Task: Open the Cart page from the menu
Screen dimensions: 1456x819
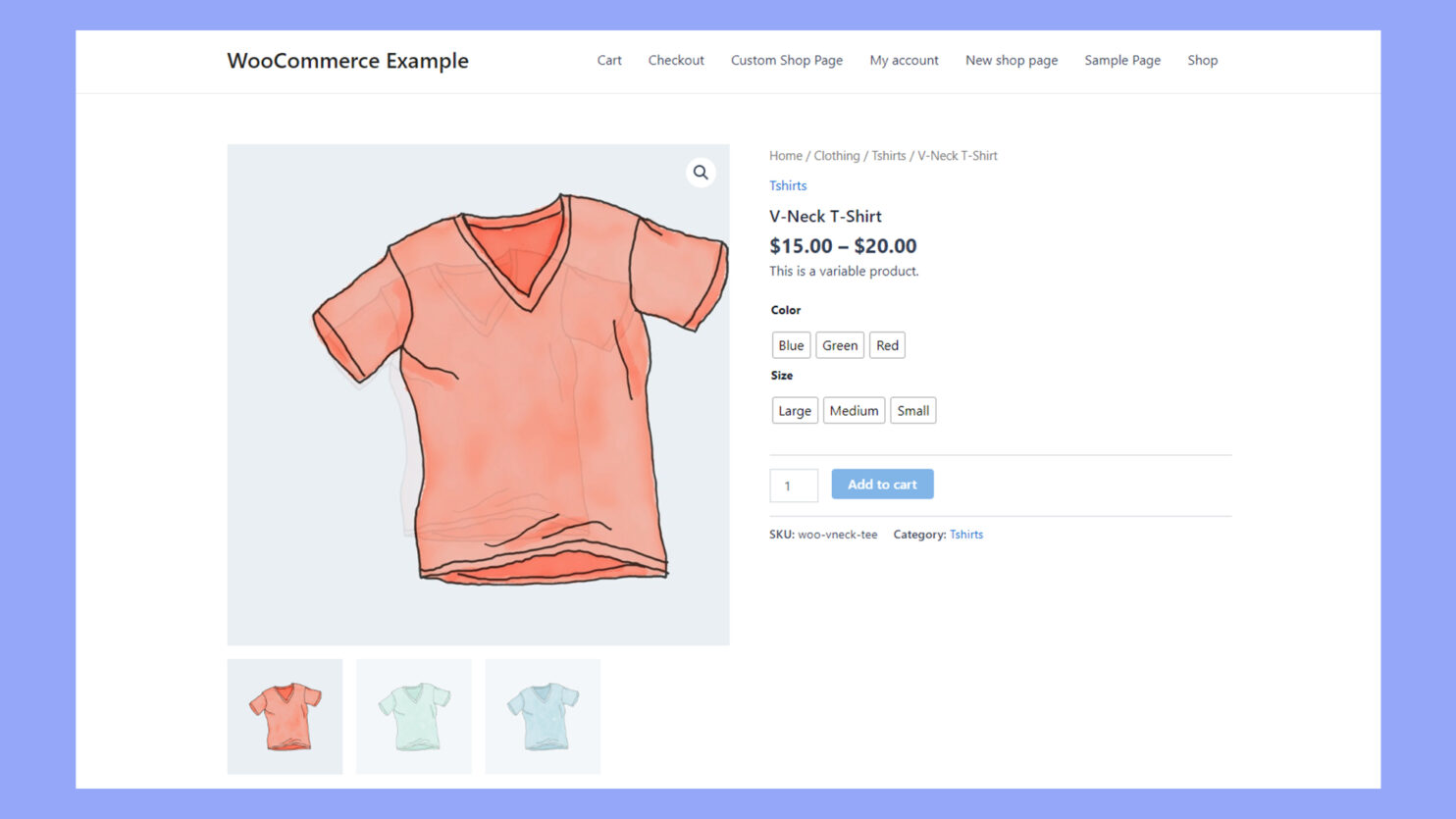Action: point(608,60)
